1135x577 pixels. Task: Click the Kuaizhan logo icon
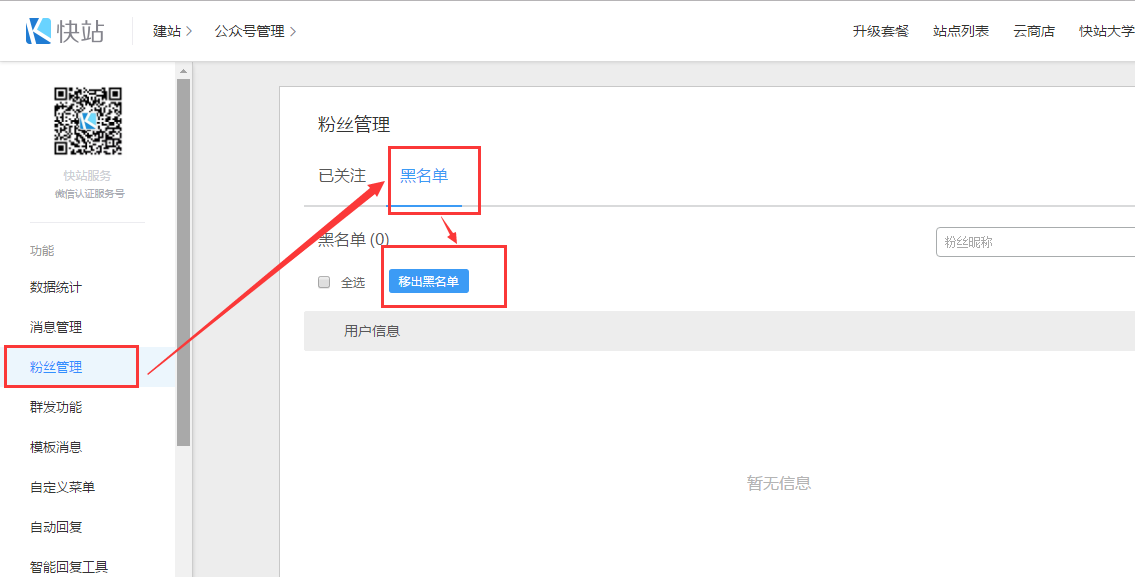pyautogui.click(x=39, y=31)
